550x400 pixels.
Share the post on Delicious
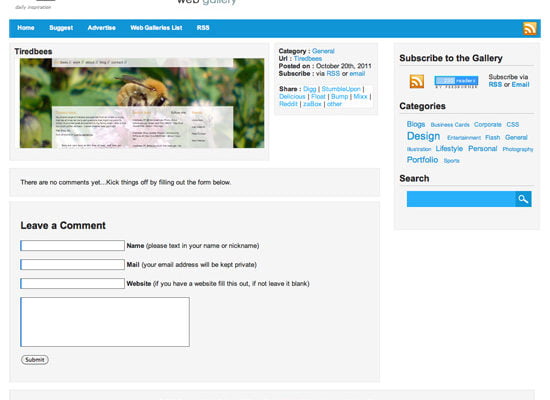click(x=292, y=96)
